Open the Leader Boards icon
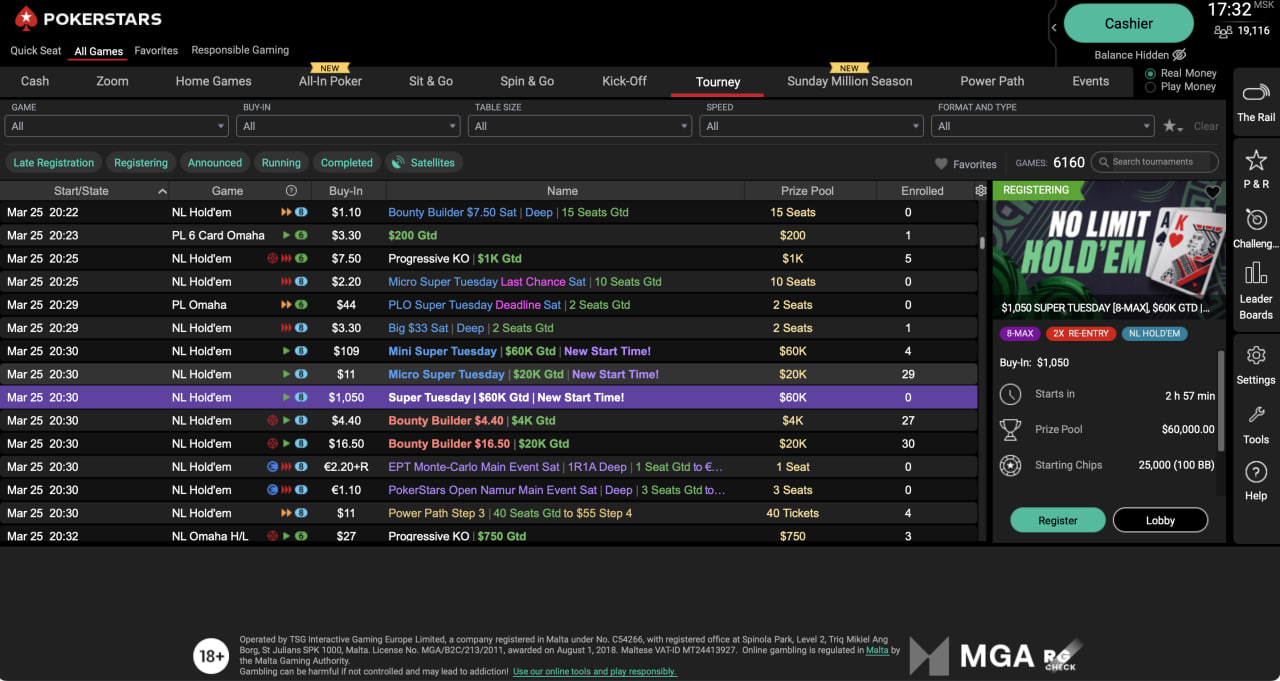Screen dimensions: 1280x681 [1256, 274]
